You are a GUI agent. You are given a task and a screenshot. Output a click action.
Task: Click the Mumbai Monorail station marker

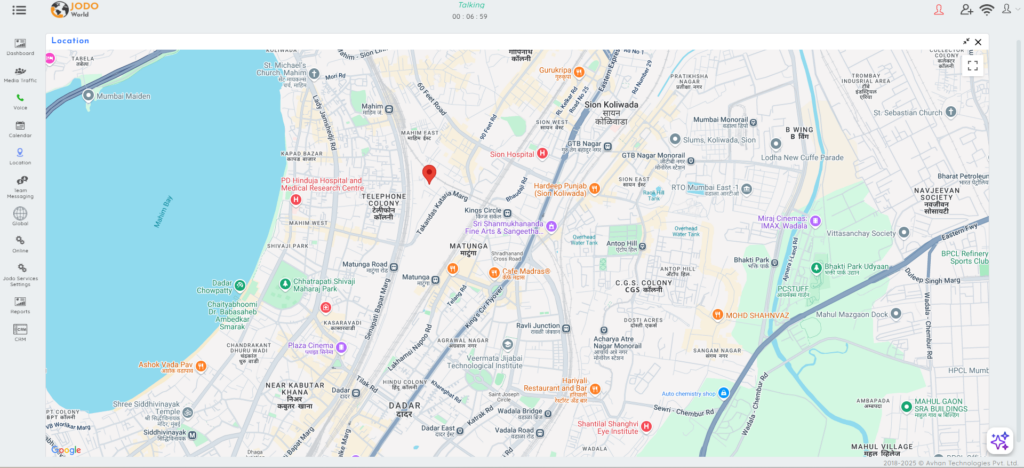[x=754, y=121]
